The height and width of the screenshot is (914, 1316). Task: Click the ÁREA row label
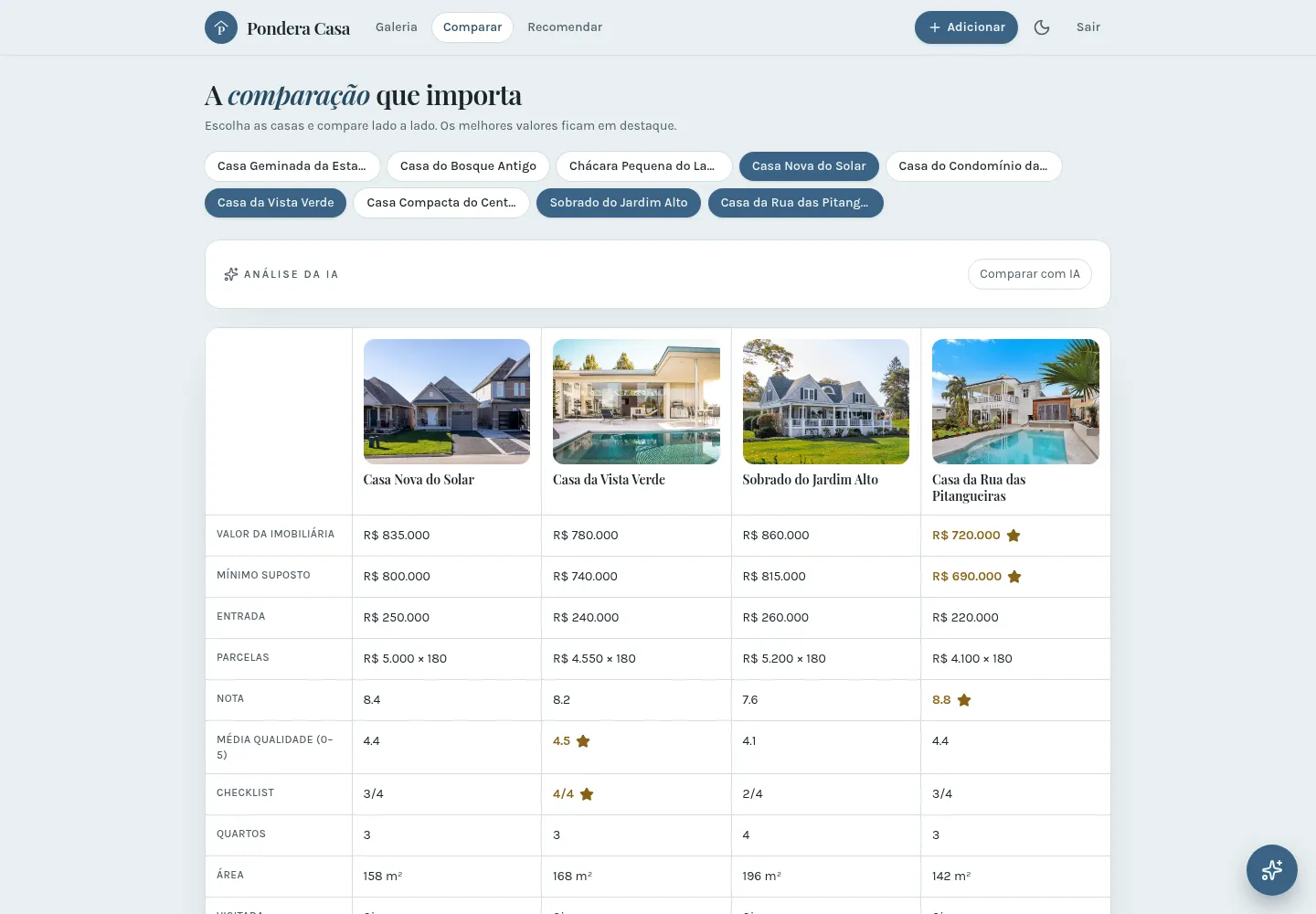point(230,875)
